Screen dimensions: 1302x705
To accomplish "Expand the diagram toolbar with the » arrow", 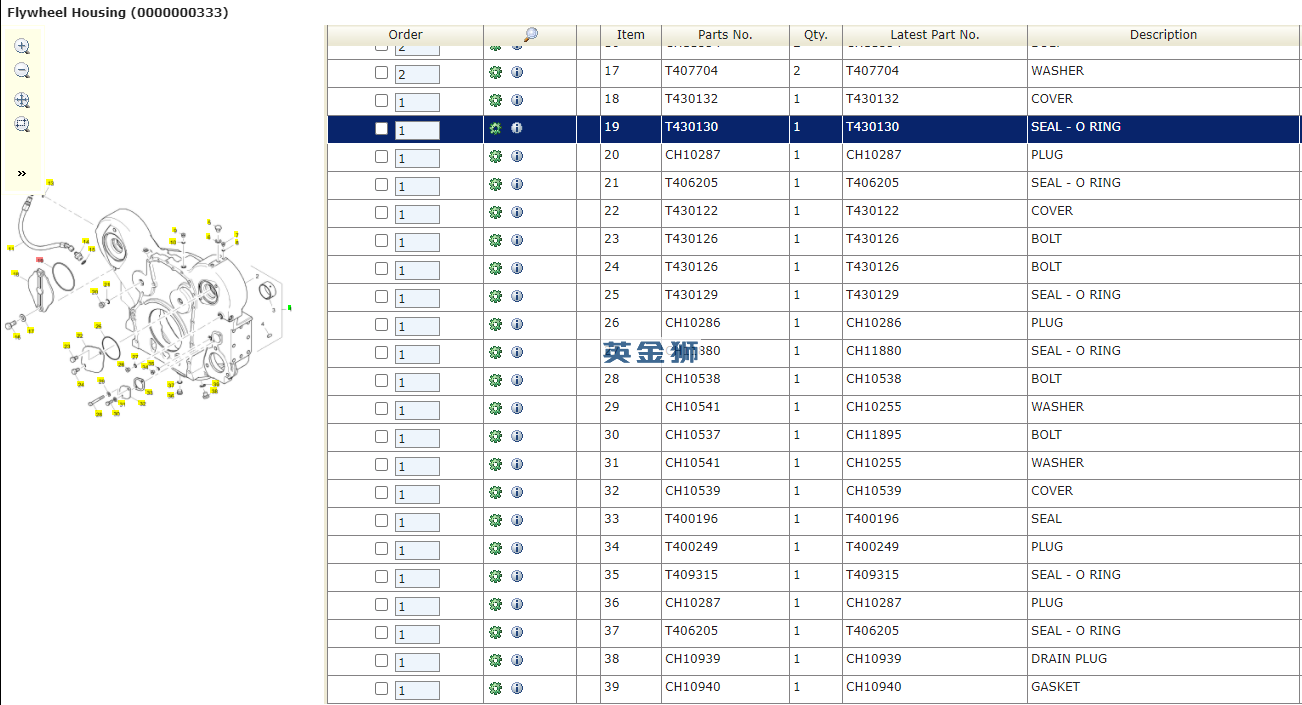I will (x=22, y=173).
